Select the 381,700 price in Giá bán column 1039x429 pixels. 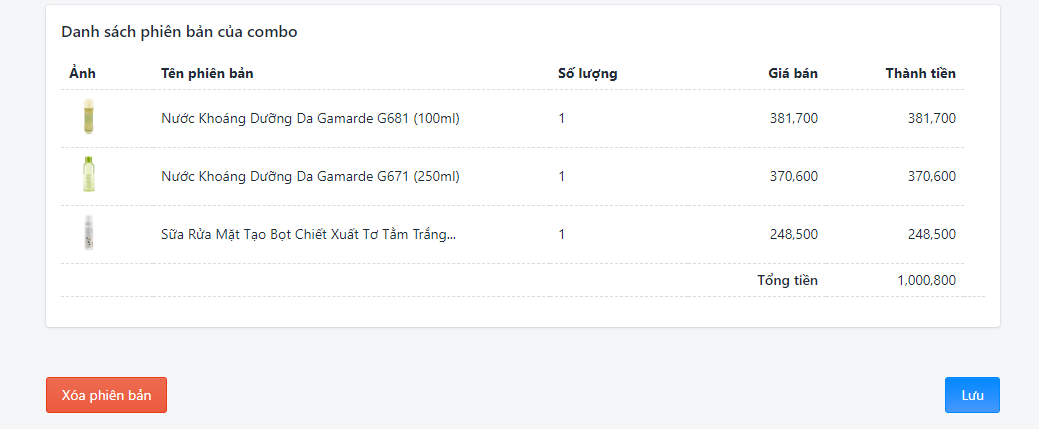pos(794,119)
